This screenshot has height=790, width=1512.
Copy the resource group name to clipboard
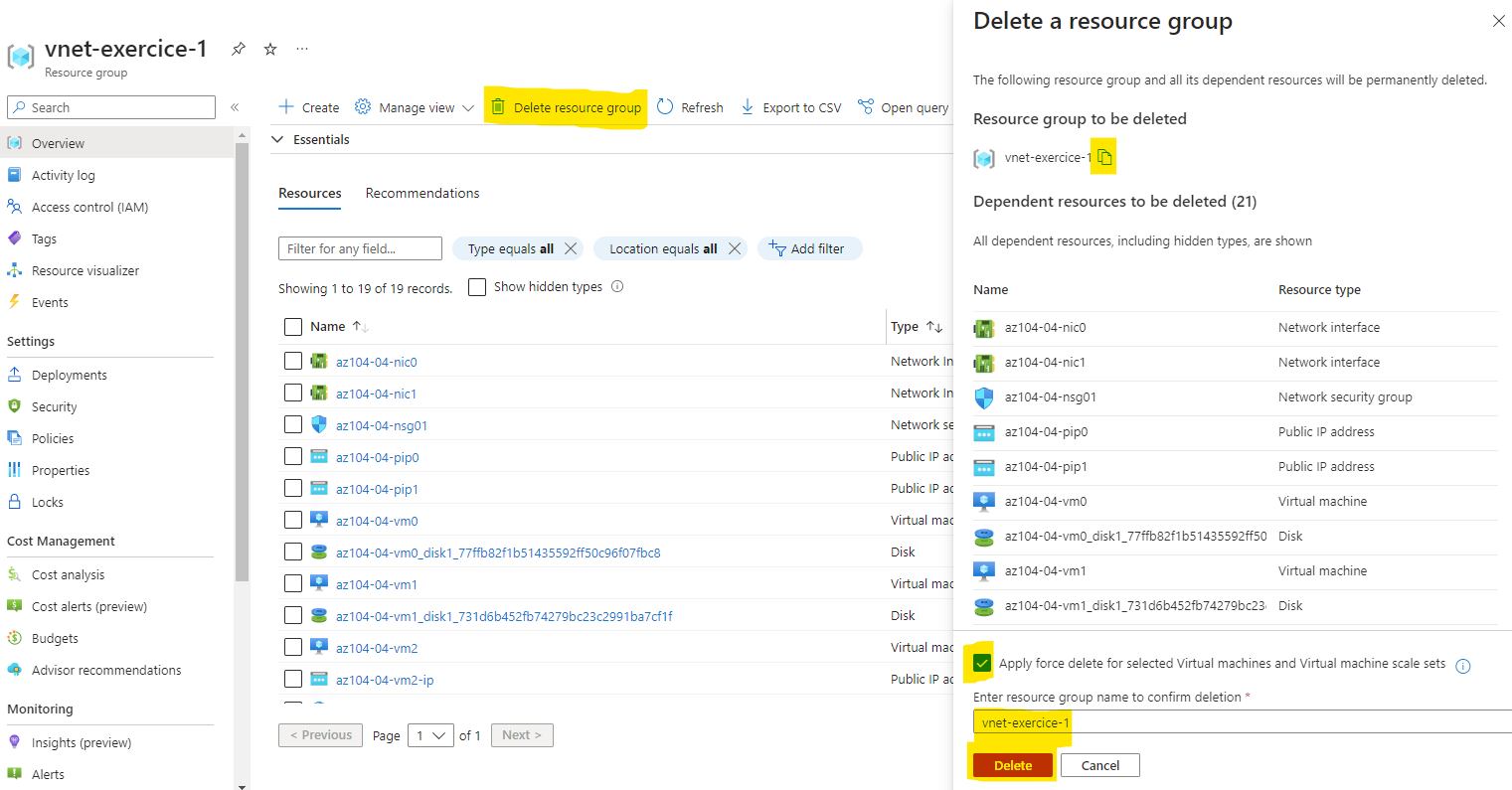(1104, 157)
